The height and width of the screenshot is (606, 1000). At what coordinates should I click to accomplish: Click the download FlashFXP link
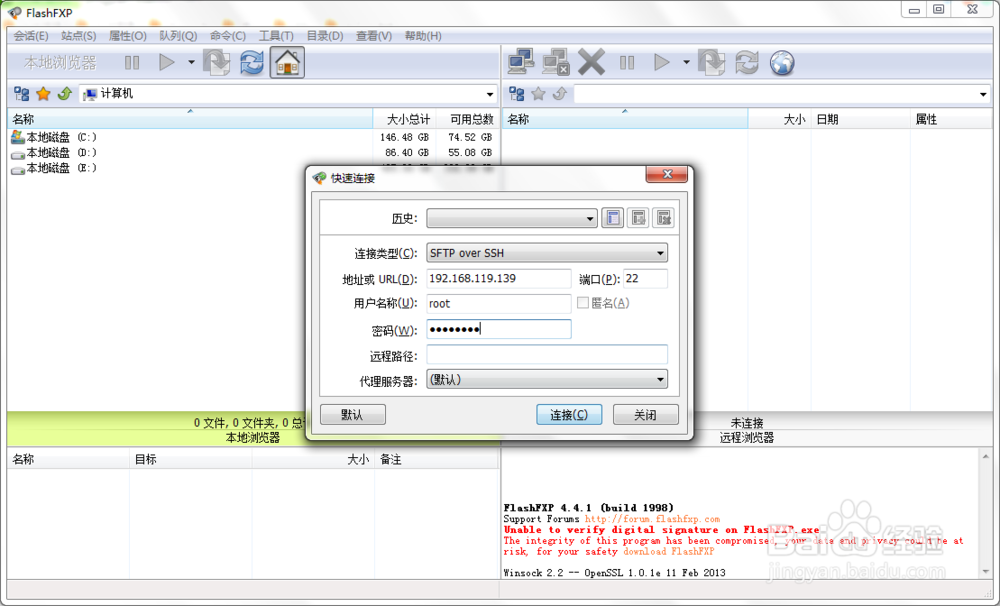click(x=668, y=551)
